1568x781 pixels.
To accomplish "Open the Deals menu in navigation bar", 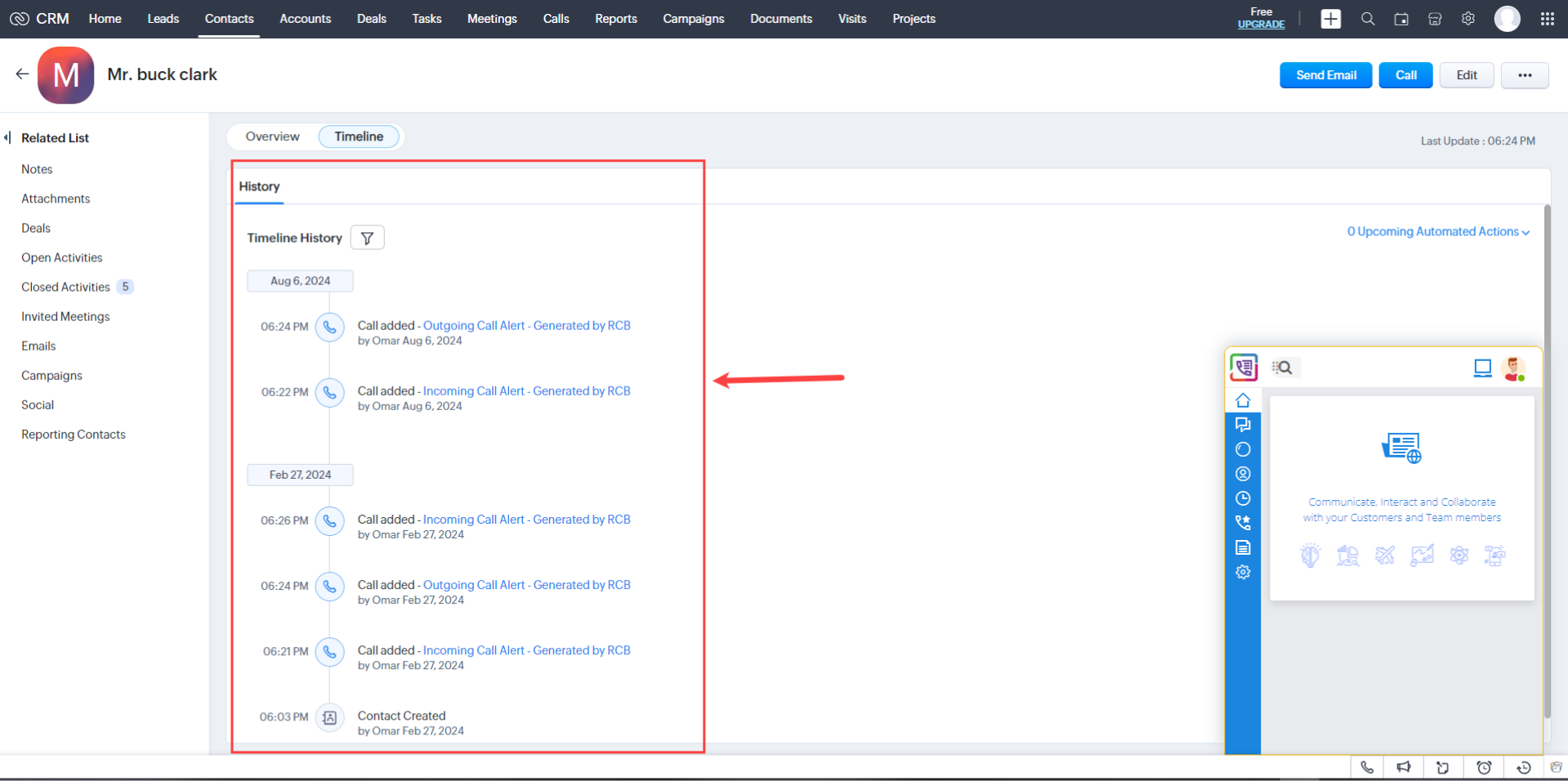I will click(x=371, y=19).
